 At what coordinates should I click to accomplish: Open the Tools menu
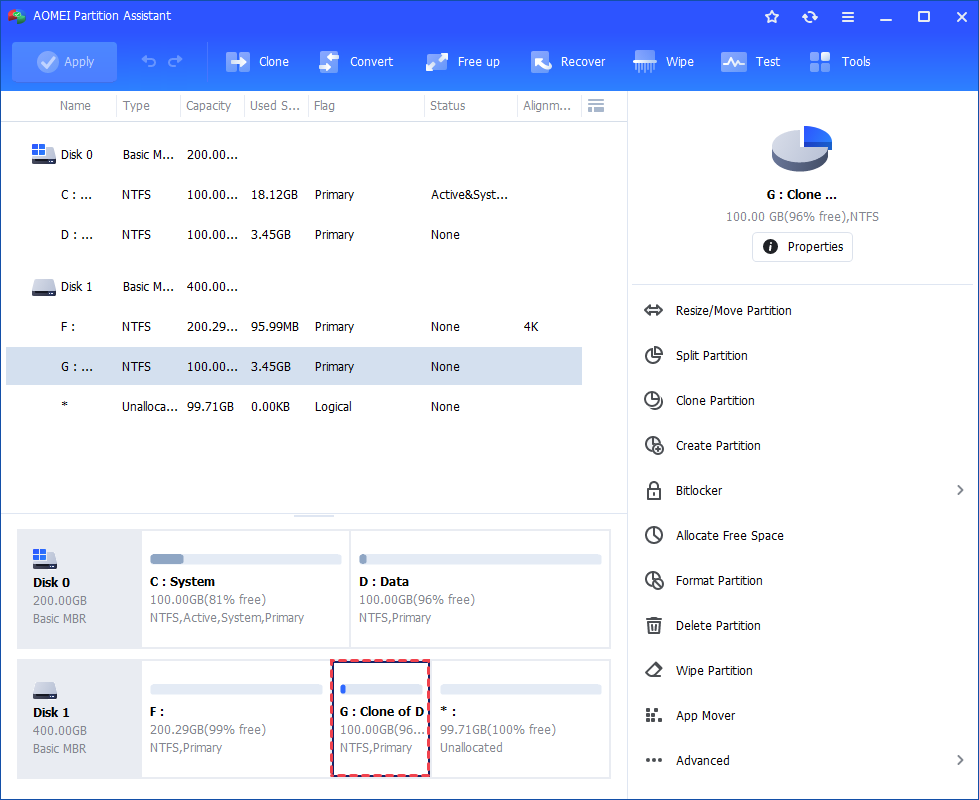click(x=840, y=62)
